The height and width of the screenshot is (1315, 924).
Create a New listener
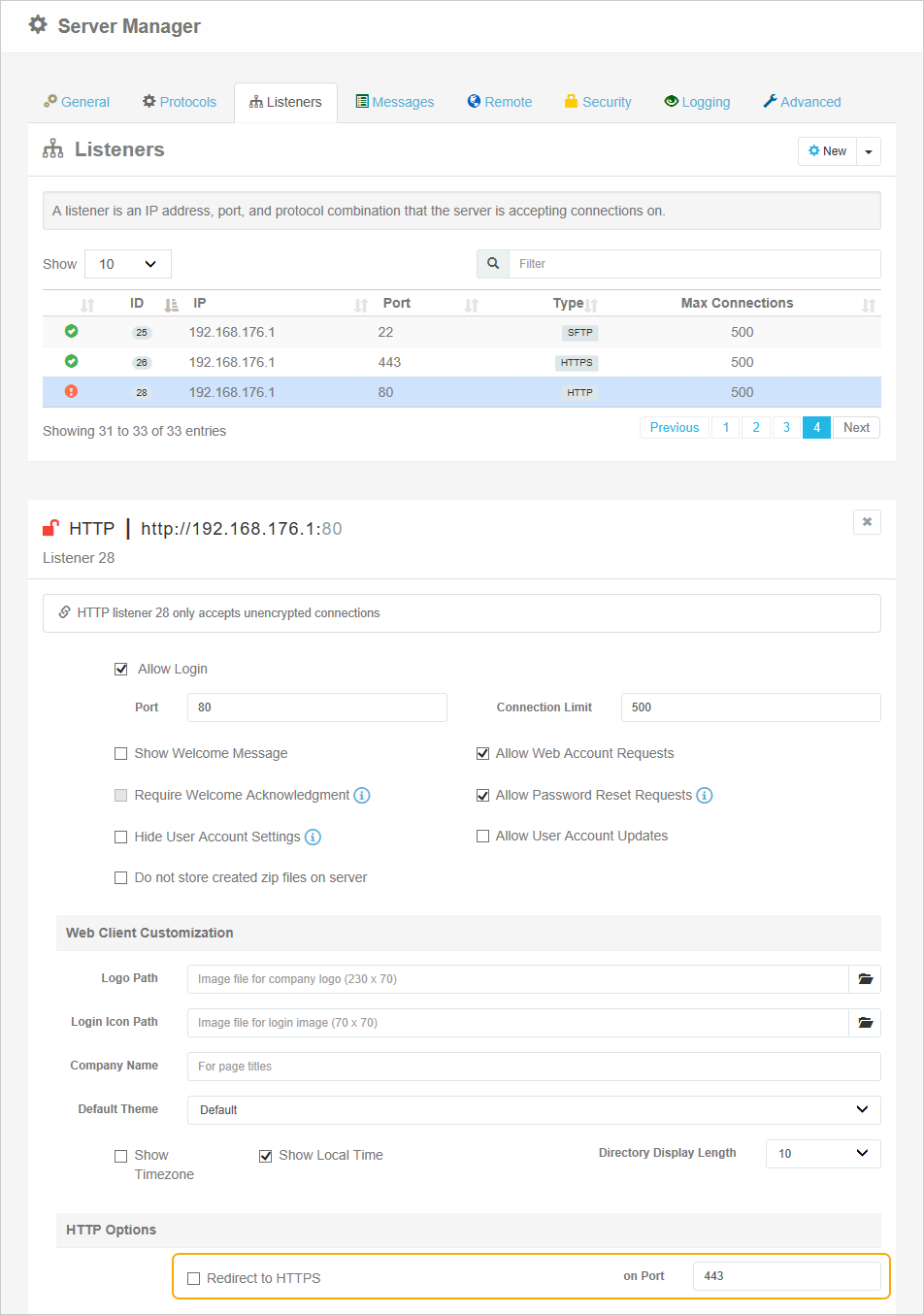tap(828, 151)
